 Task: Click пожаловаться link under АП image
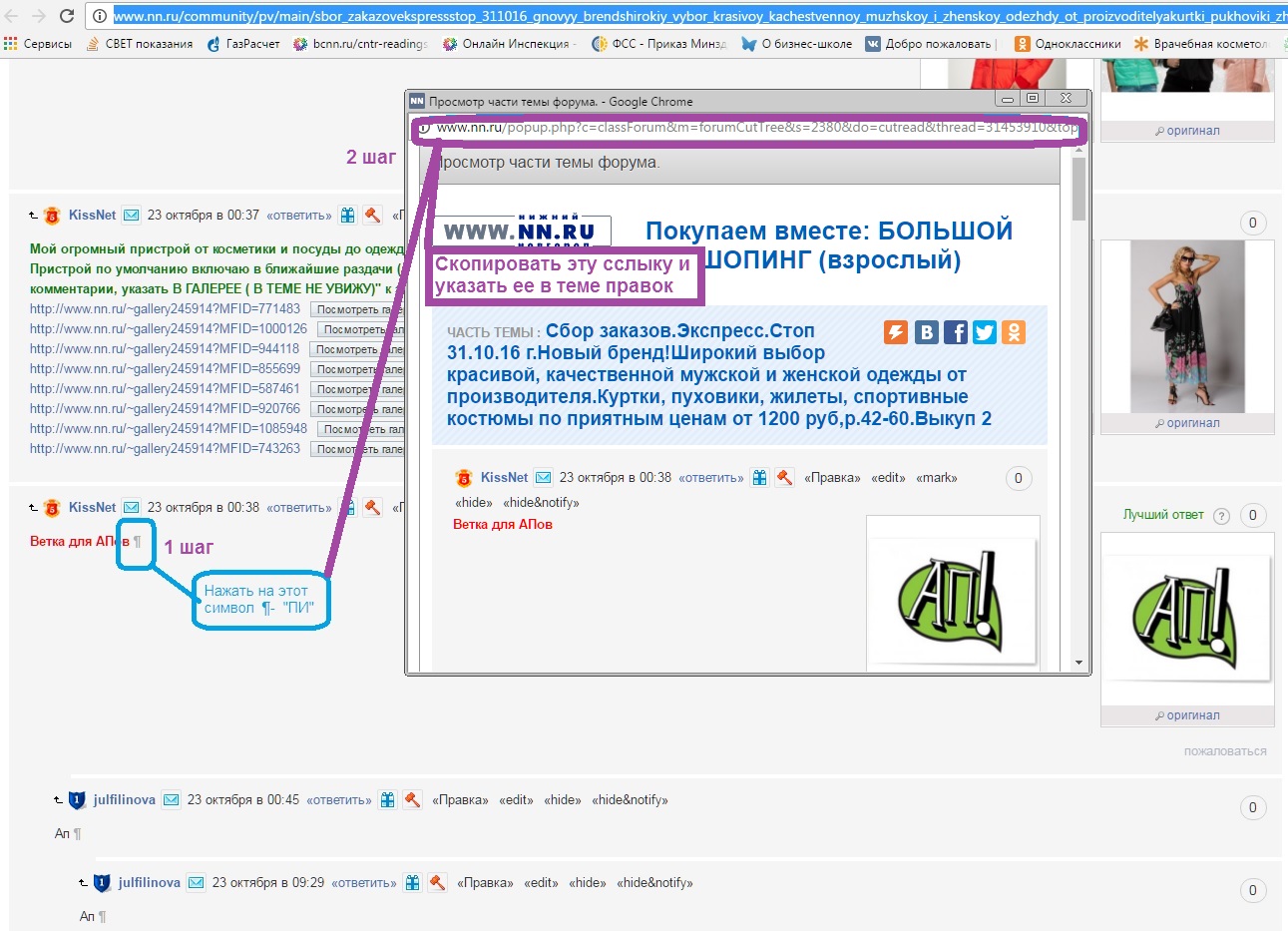[1225, 751]
